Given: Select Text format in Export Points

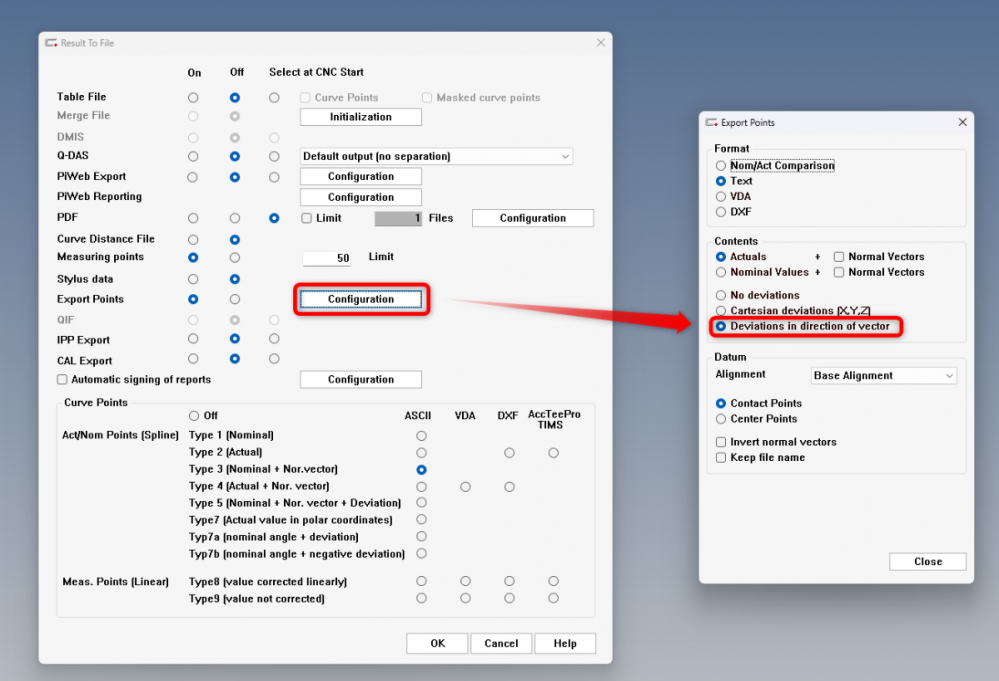Looking at the screenshot, I should (721, 181).
